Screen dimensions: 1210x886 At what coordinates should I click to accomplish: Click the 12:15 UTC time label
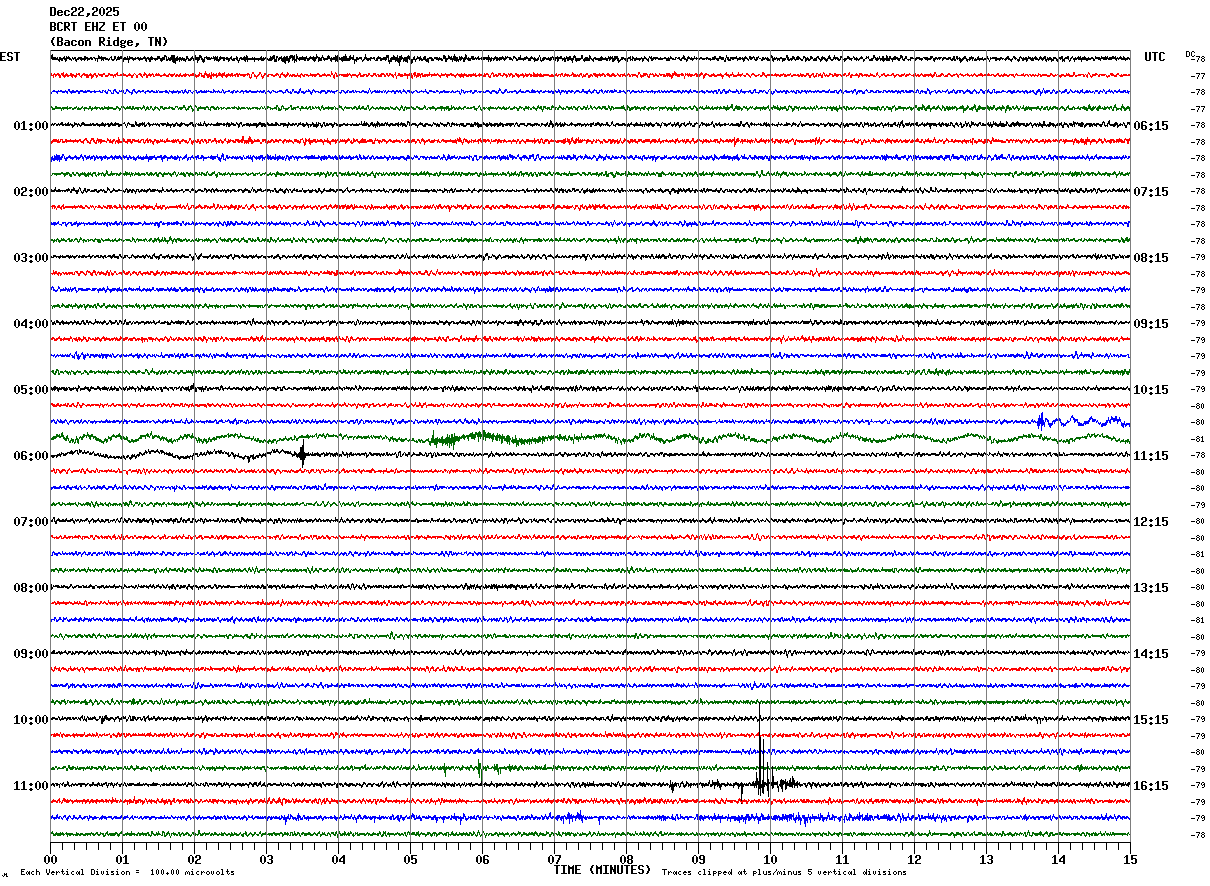point(1151,522)
